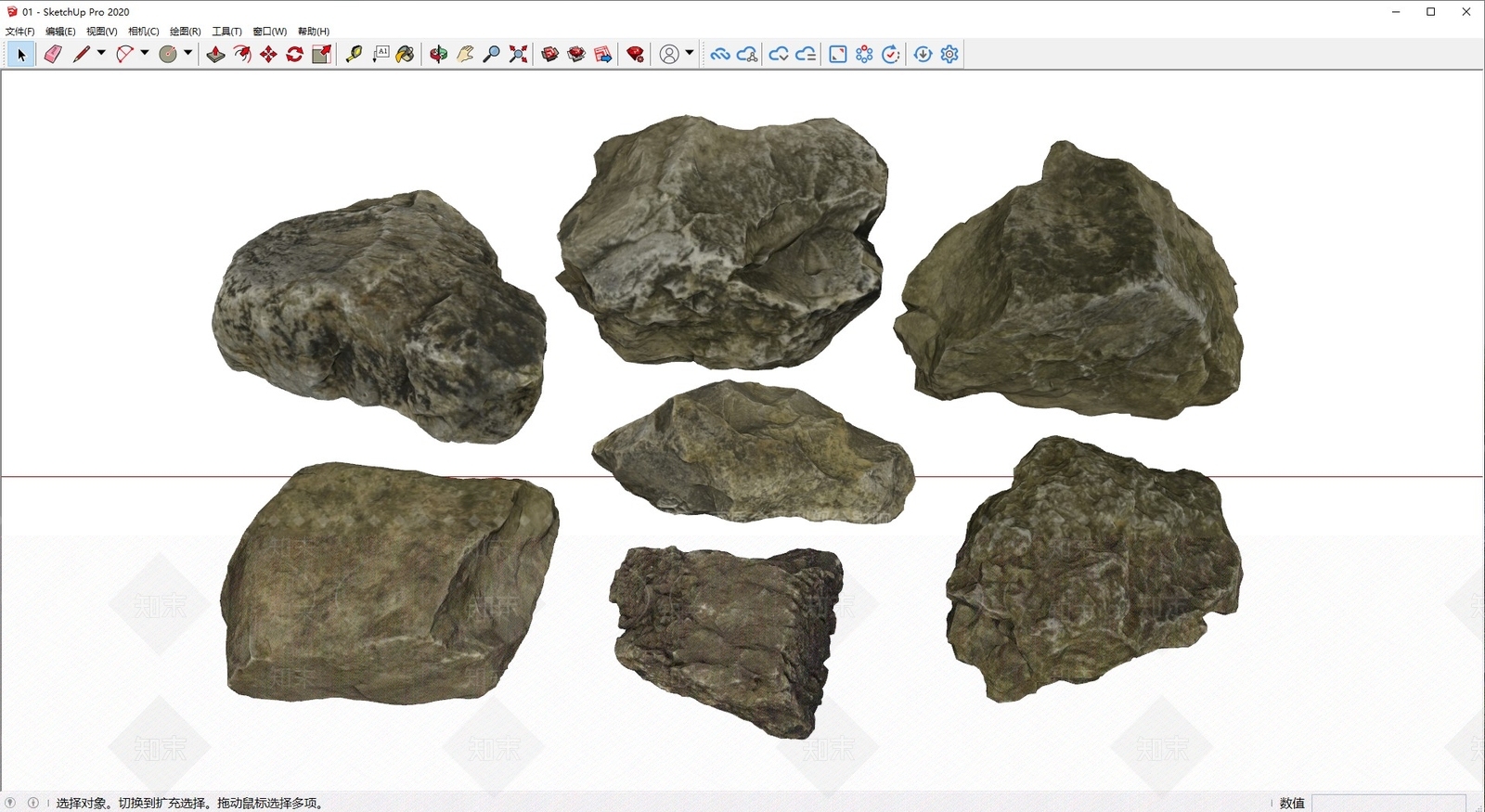Viewport: 1485px width, 812px height.
Task: Choose the Offset tool
Action: (x=242, y=55)
